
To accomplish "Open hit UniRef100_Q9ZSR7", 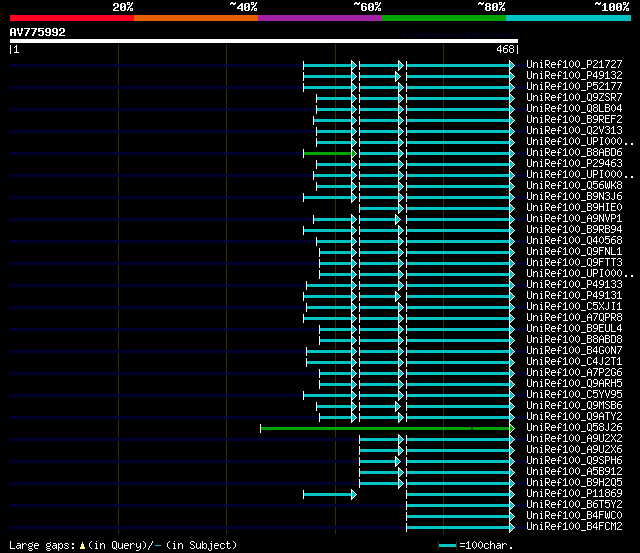I will pyautogui.click(x=574, y=98).
